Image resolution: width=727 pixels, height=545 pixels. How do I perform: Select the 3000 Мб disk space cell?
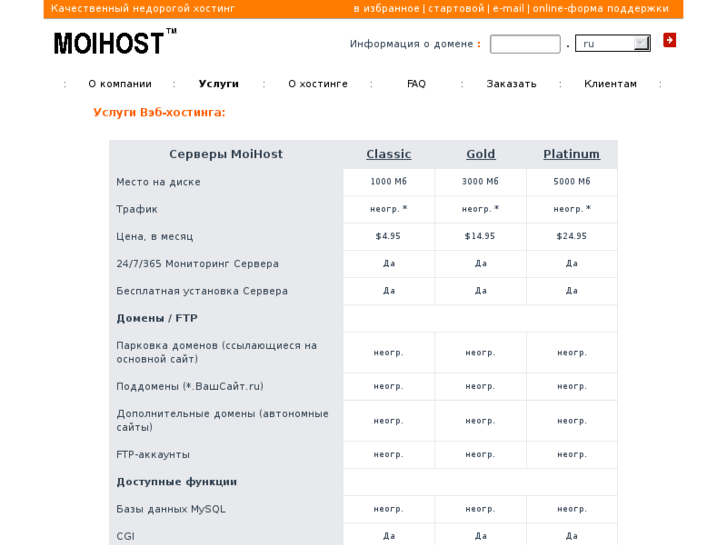coord(480,182)
